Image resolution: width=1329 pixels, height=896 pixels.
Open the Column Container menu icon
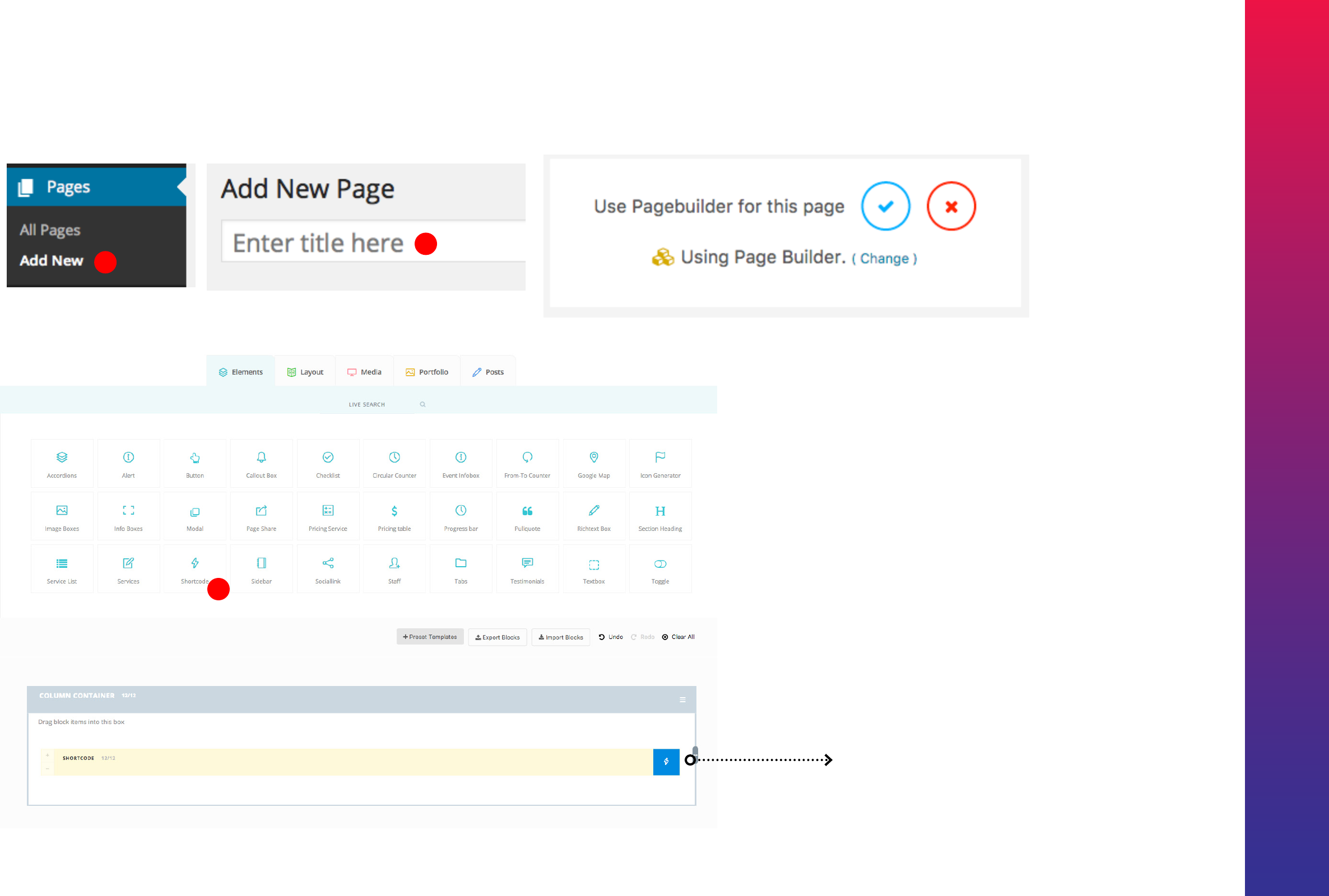[682, 700]
